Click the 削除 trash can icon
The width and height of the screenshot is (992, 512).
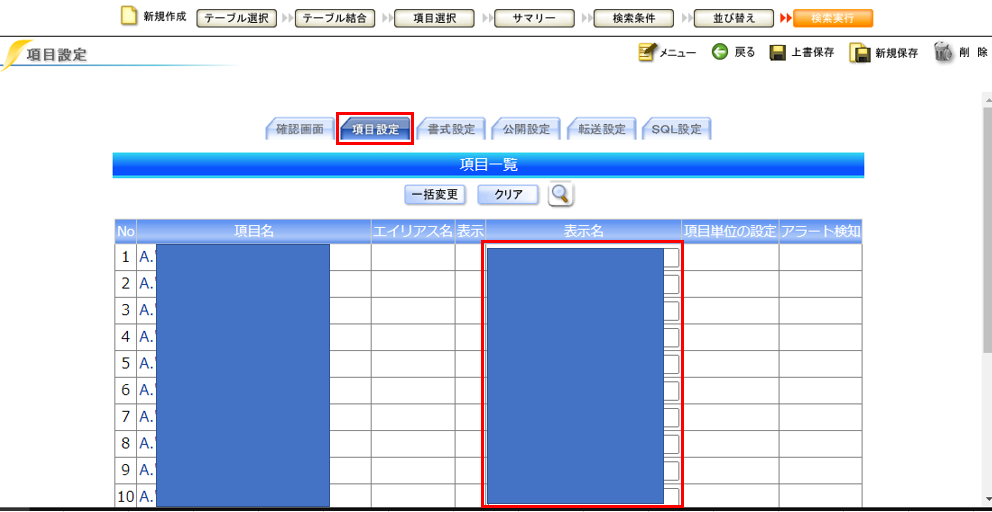click(x=943, y=52)
